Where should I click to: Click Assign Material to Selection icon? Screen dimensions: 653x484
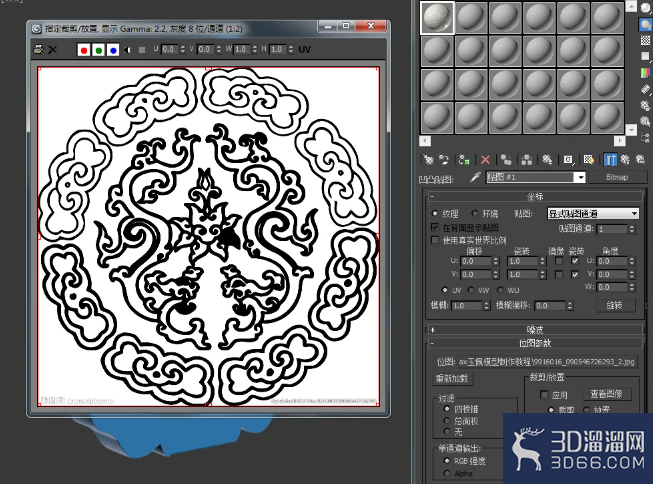(464, 160)
